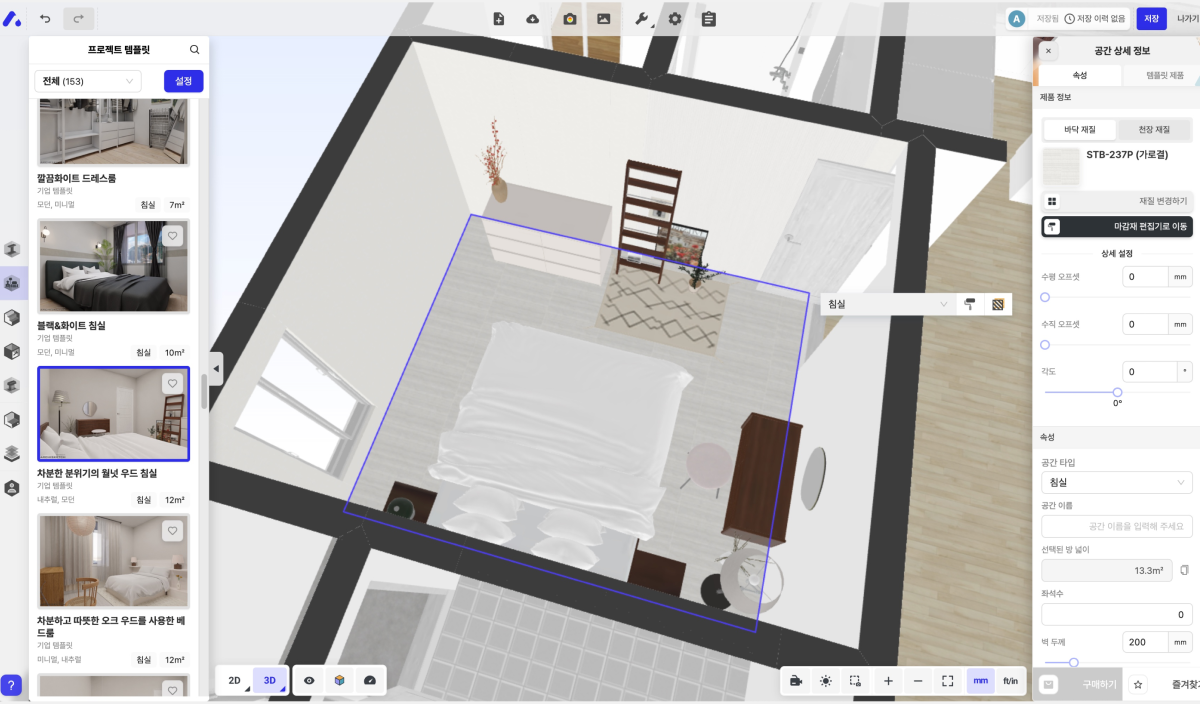
Task: Open the clipboard list icon
Action: [709, 18]
